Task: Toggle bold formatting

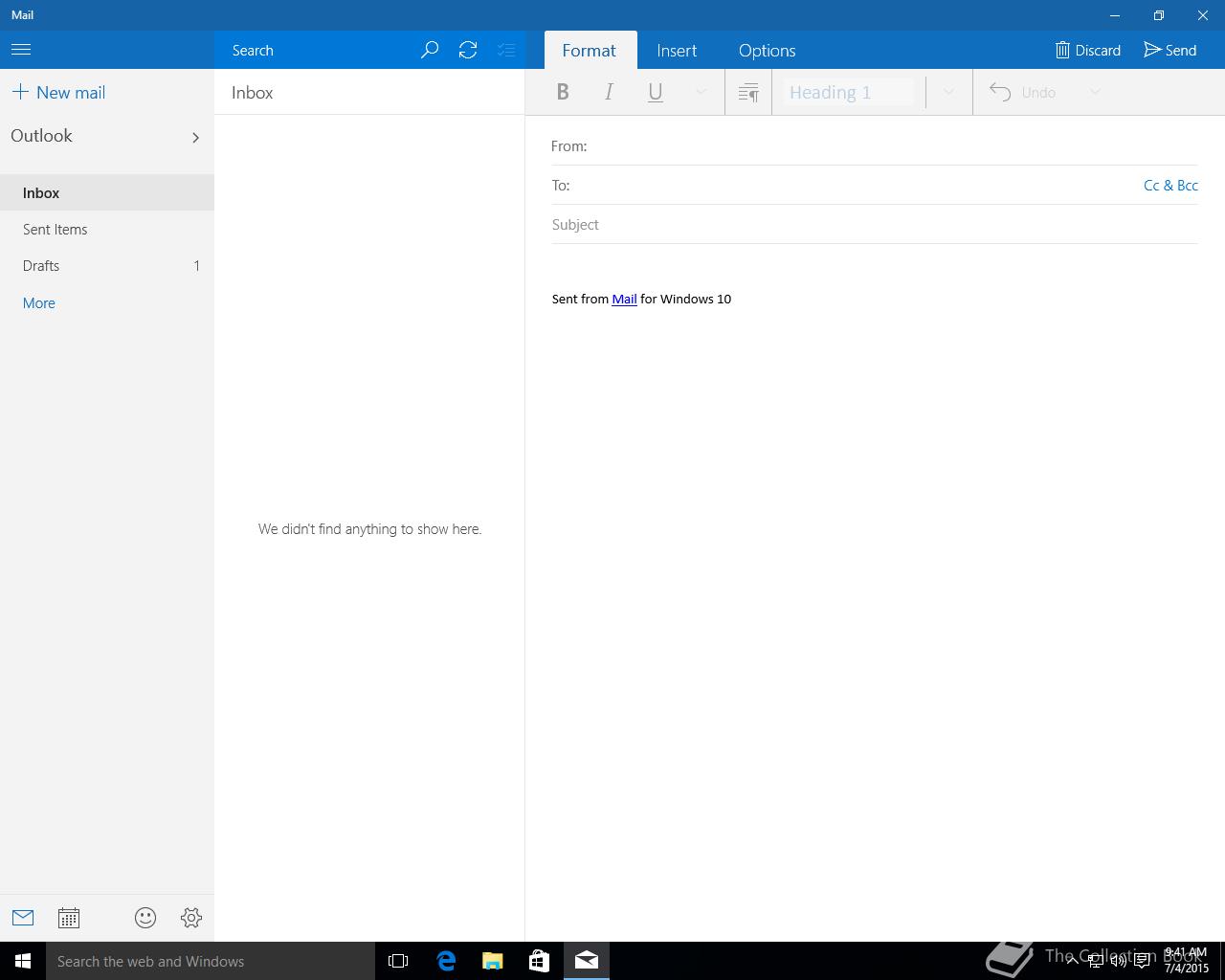Action: point(563,92)
